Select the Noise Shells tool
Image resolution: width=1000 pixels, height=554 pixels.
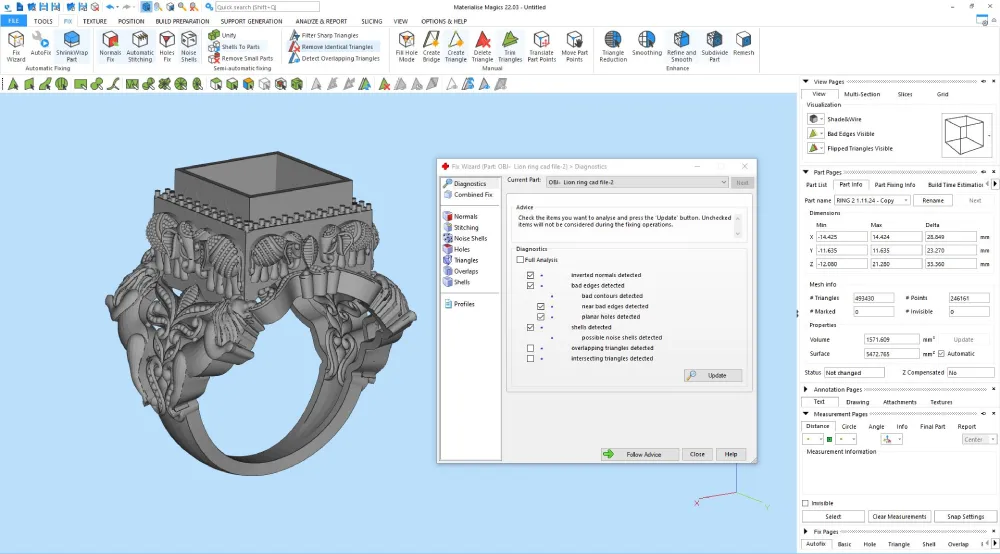pyautogui.click(x=189, y=47)
